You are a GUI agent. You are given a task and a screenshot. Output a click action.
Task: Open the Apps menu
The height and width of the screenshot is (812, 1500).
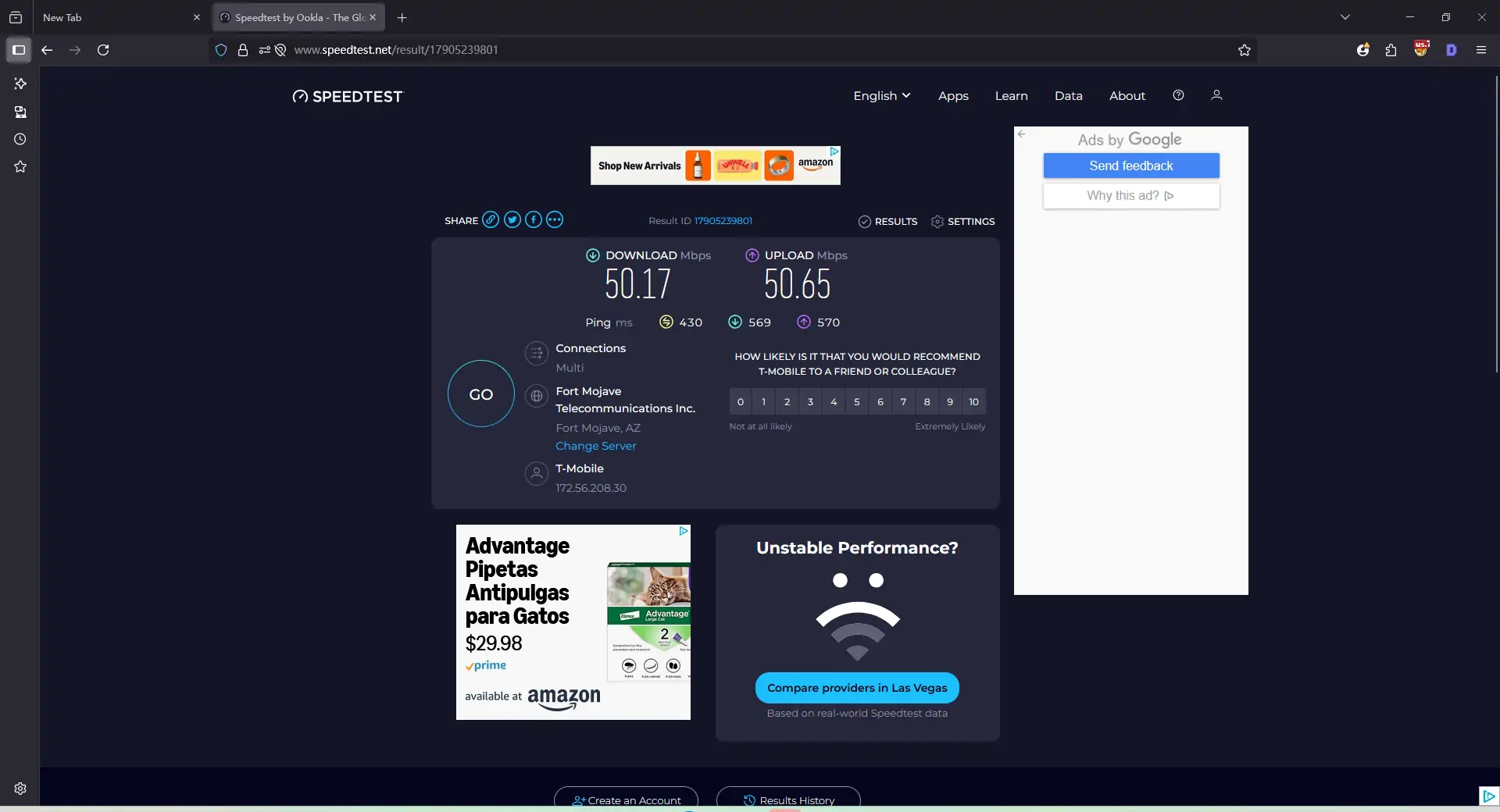pos(953,96)
